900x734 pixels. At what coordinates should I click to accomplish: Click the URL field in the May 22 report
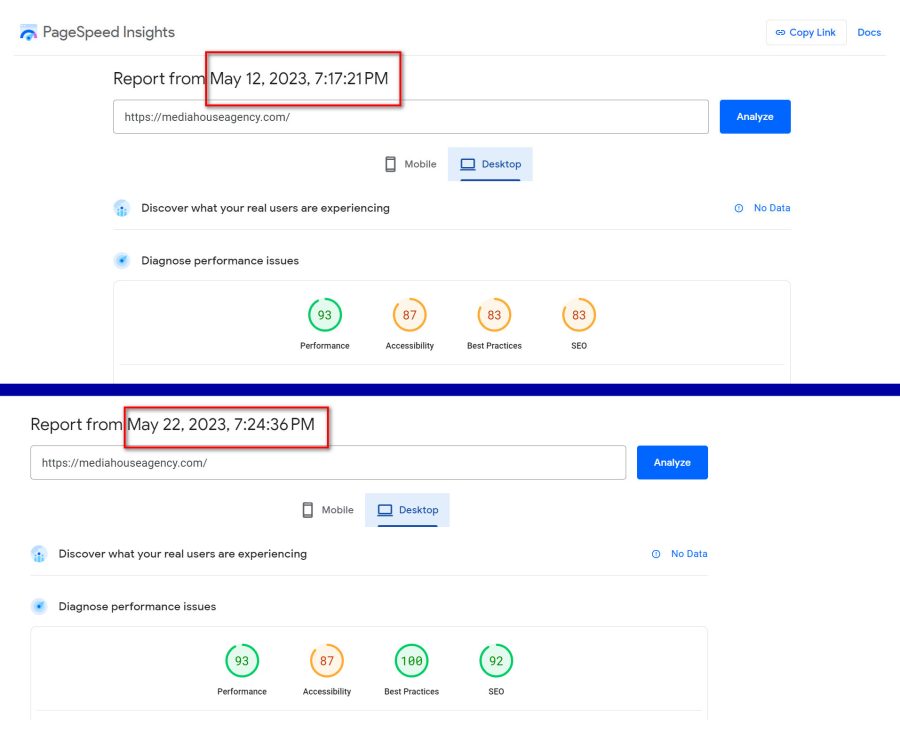pos(328,463)
